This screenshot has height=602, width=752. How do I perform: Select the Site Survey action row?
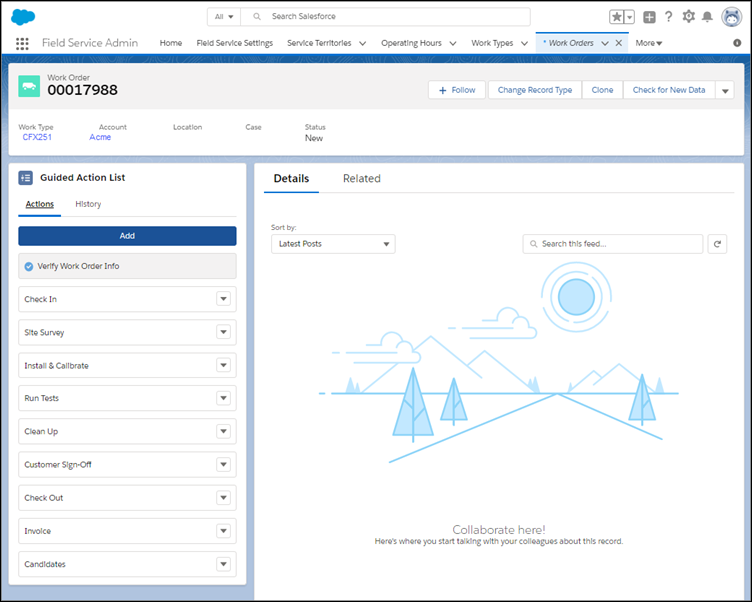tap(127, 332)
